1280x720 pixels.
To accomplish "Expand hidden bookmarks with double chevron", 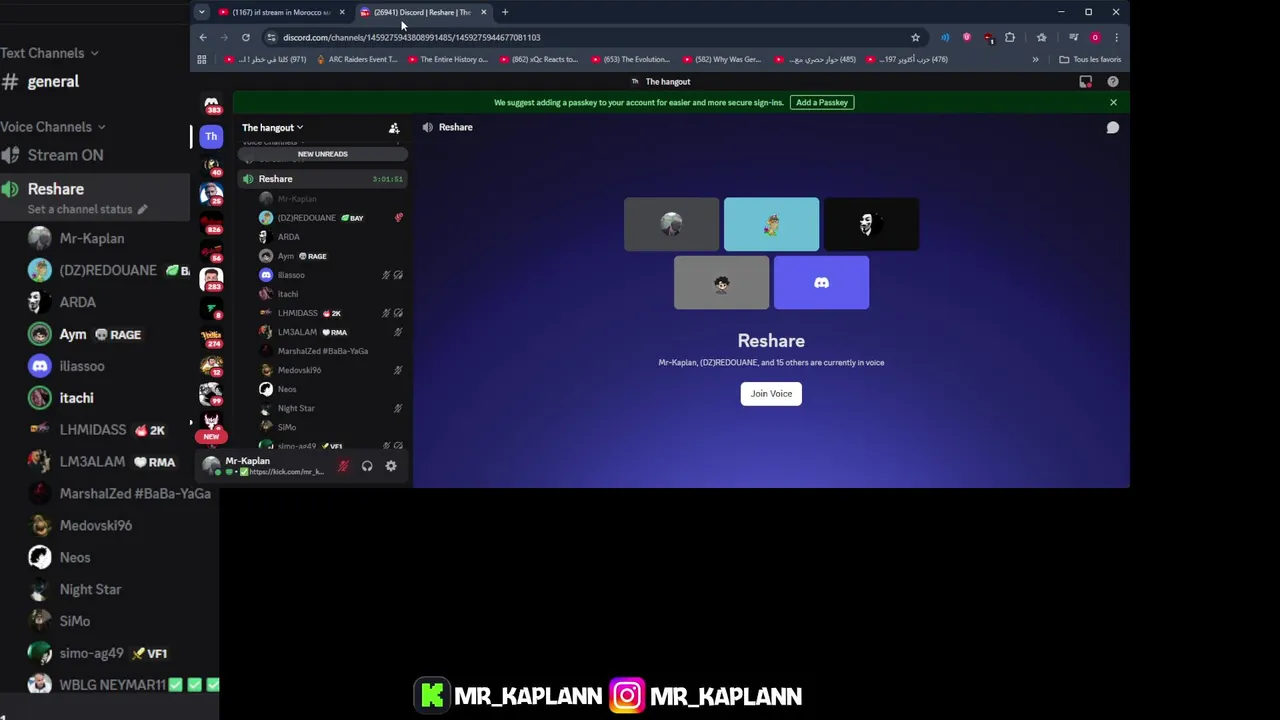I will [1035, 59].
